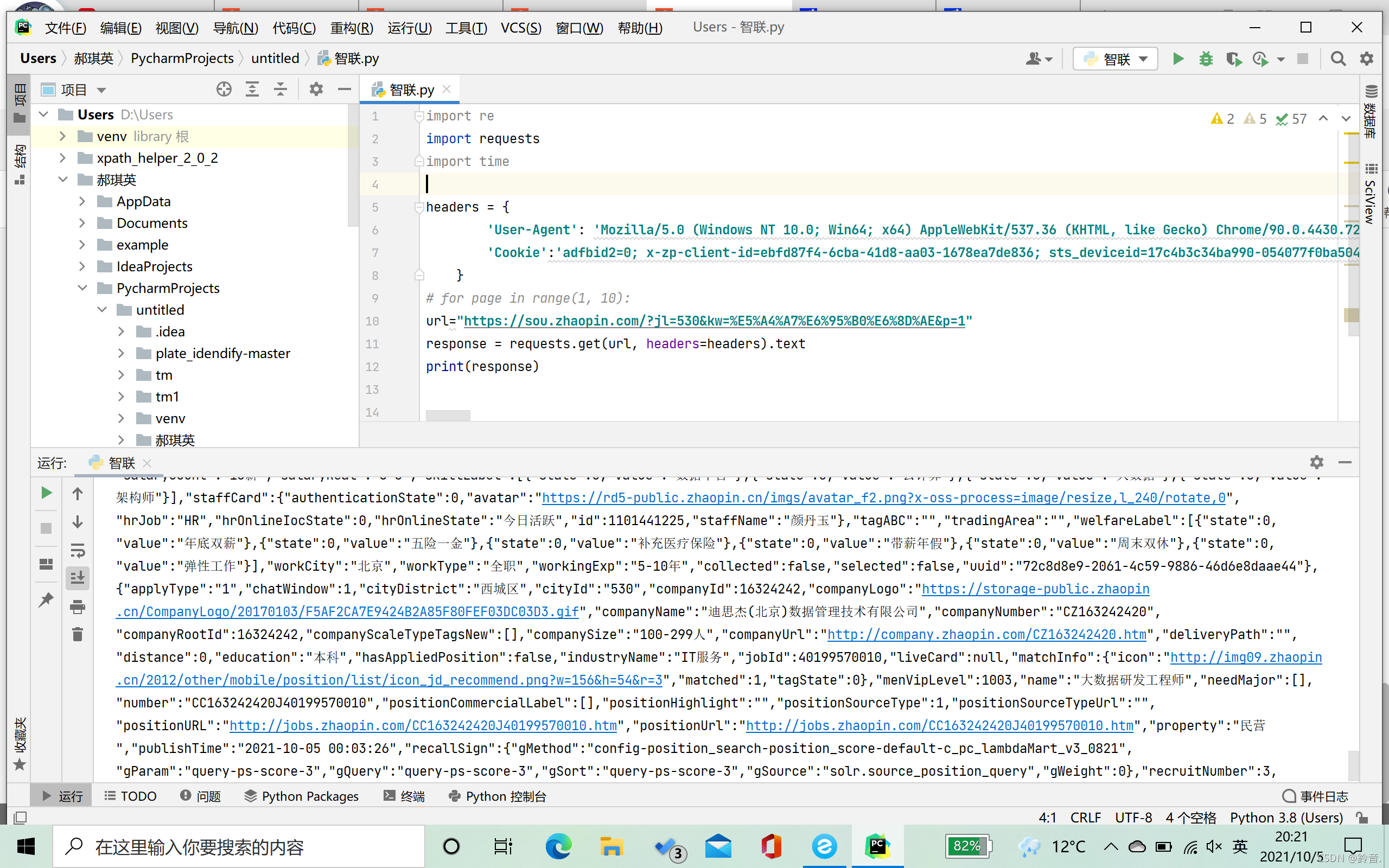Click Python 3.8 (Users) interpreter in status bar
The height and width of the screenshot is (868, 1389).
tap(1286, 818)
